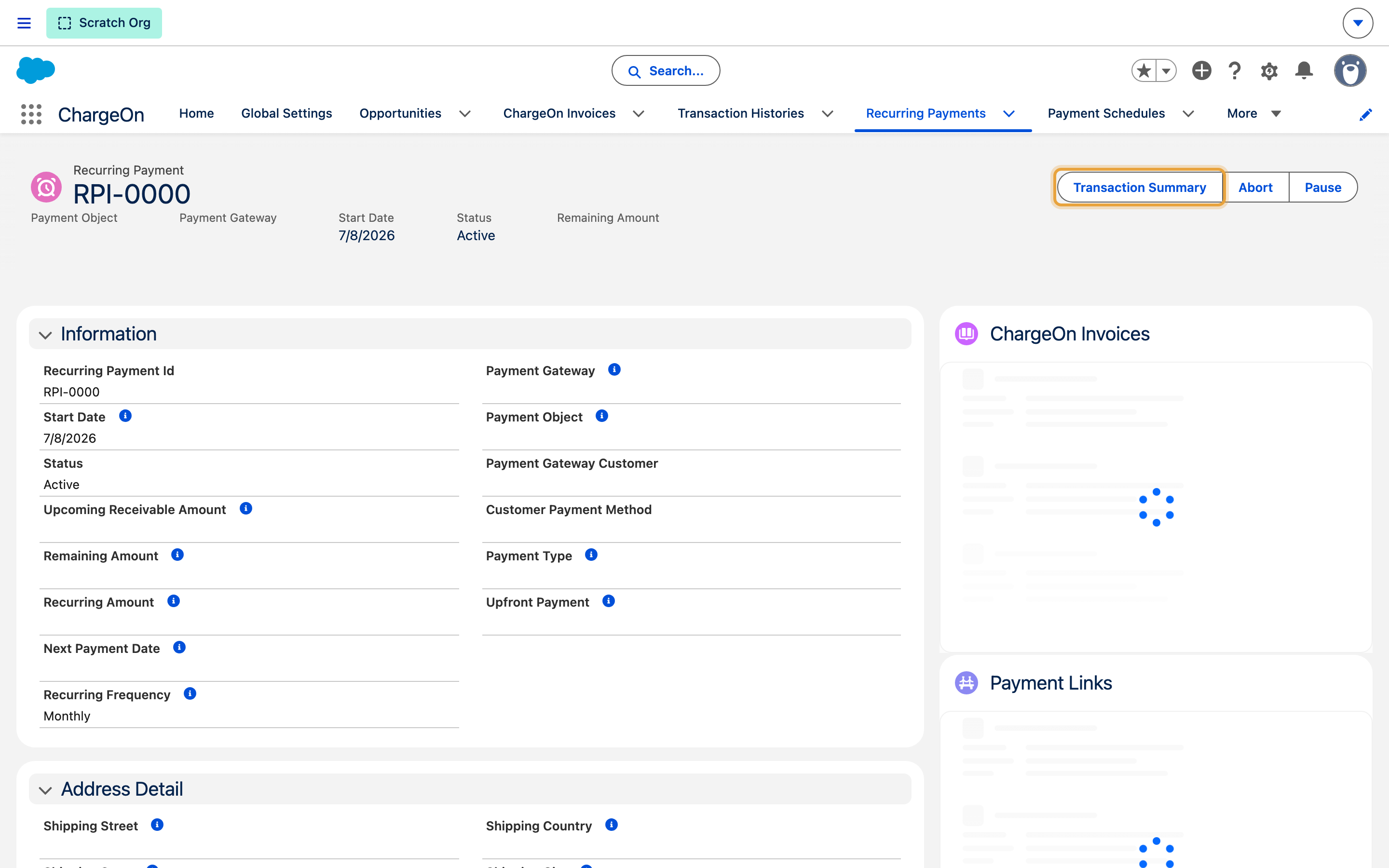Click the round dropdown button at top right
The width and height of the screenshot is (1389, 868).
point(1358,23)
